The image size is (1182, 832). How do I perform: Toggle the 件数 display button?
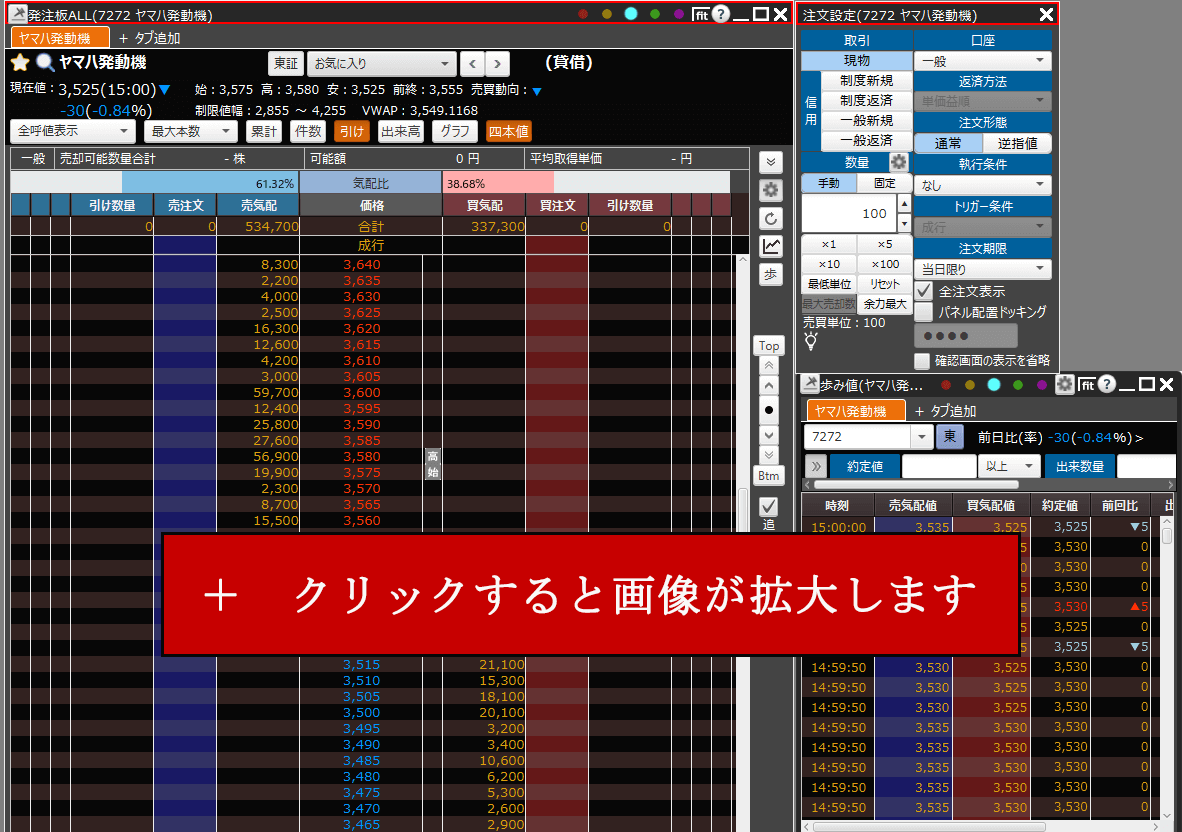click(x=308, y=131)
